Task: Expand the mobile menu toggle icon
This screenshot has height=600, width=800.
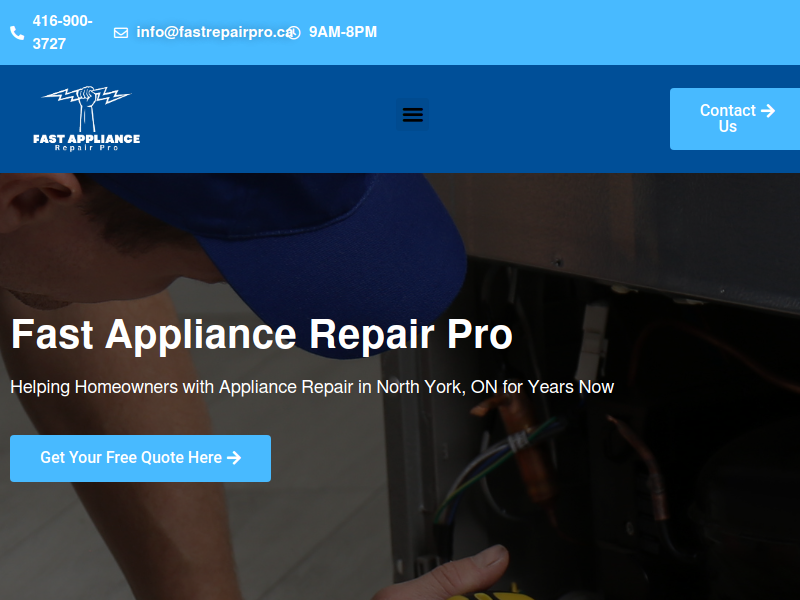Action: tap(413, 114)
